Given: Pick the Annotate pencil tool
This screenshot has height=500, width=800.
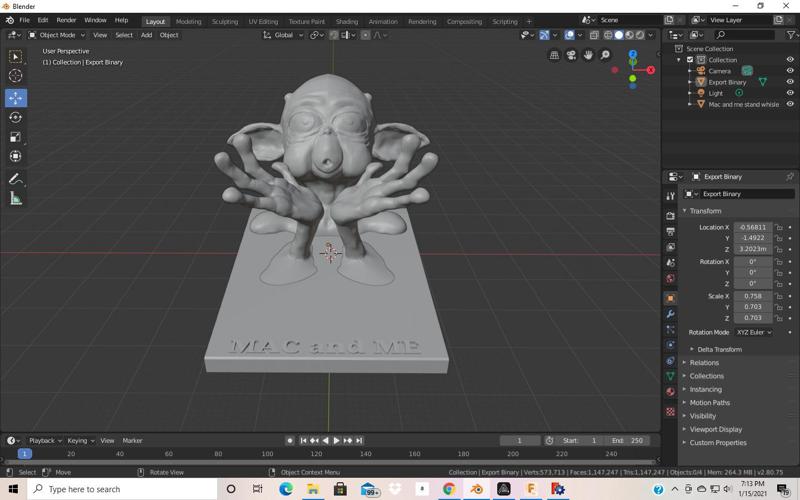Looking at the screenshot, I should click(15, 179).
